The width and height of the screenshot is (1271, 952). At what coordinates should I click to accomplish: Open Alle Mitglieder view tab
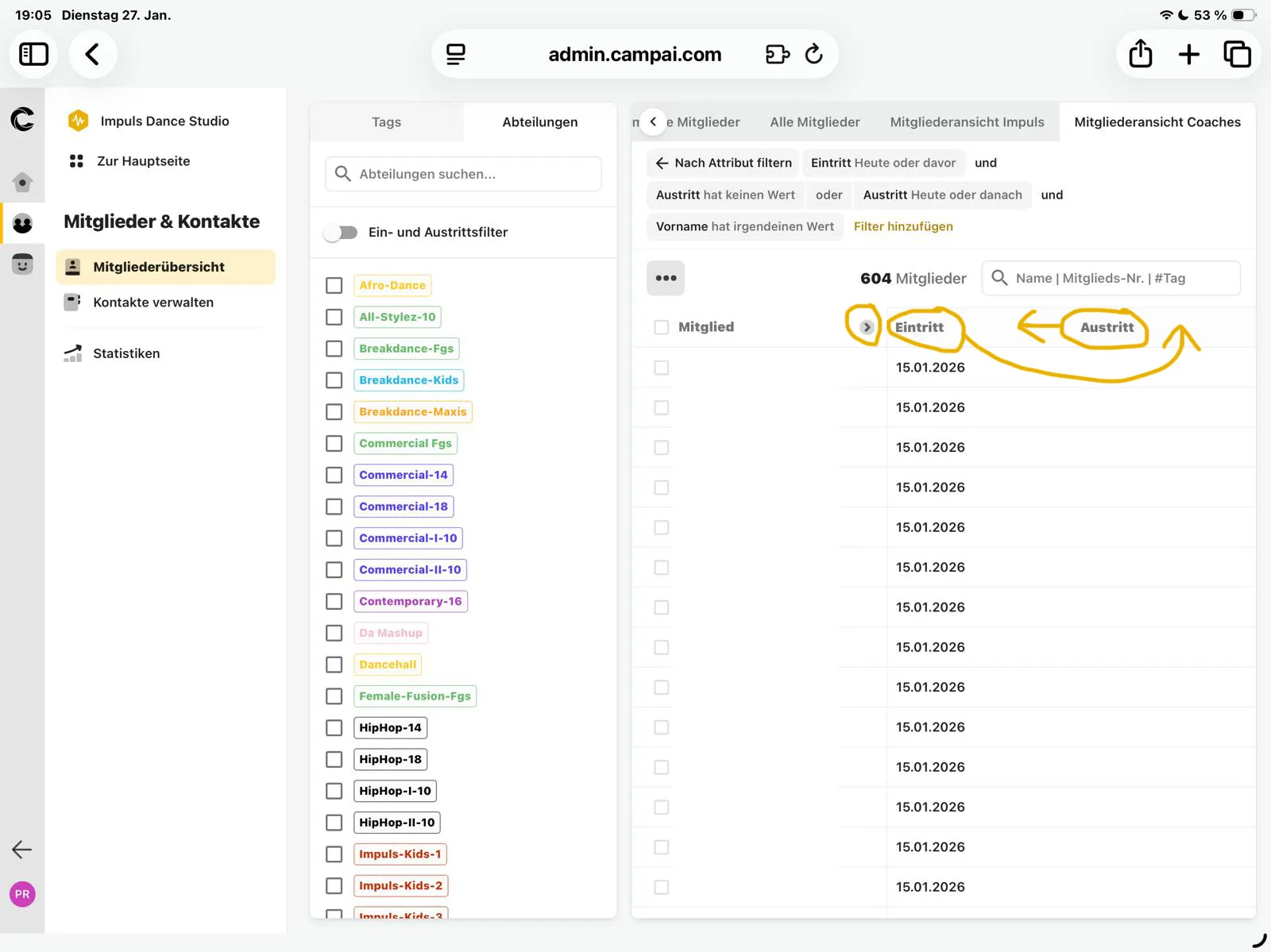[814, 122]
